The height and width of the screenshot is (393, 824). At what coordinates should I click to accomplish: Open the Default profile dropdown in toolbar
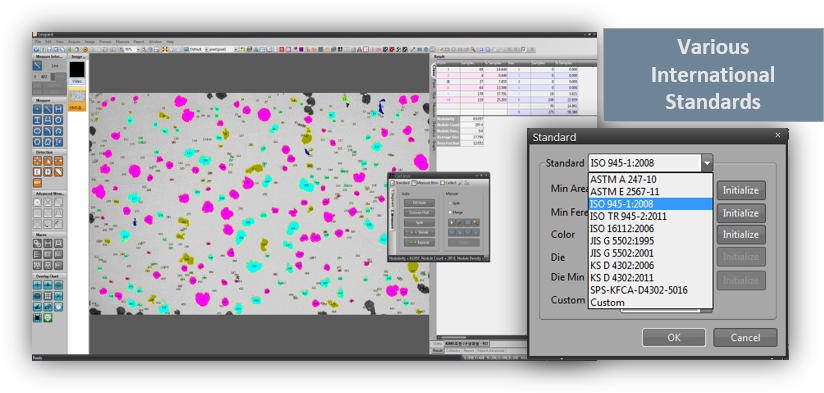[206, 49]
